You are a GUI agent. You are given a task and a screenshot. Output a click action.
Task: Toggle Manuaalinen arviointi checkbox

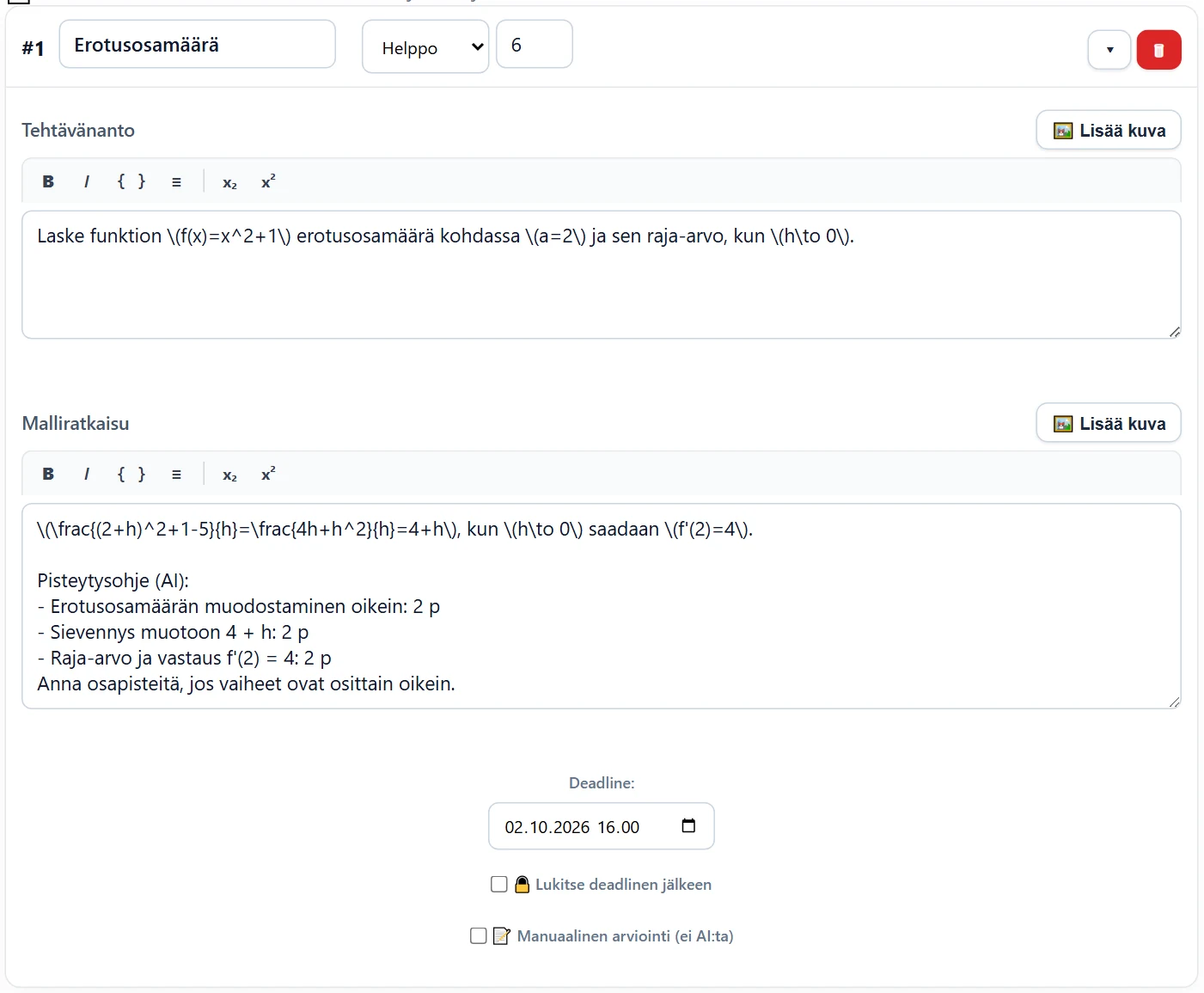479,935
